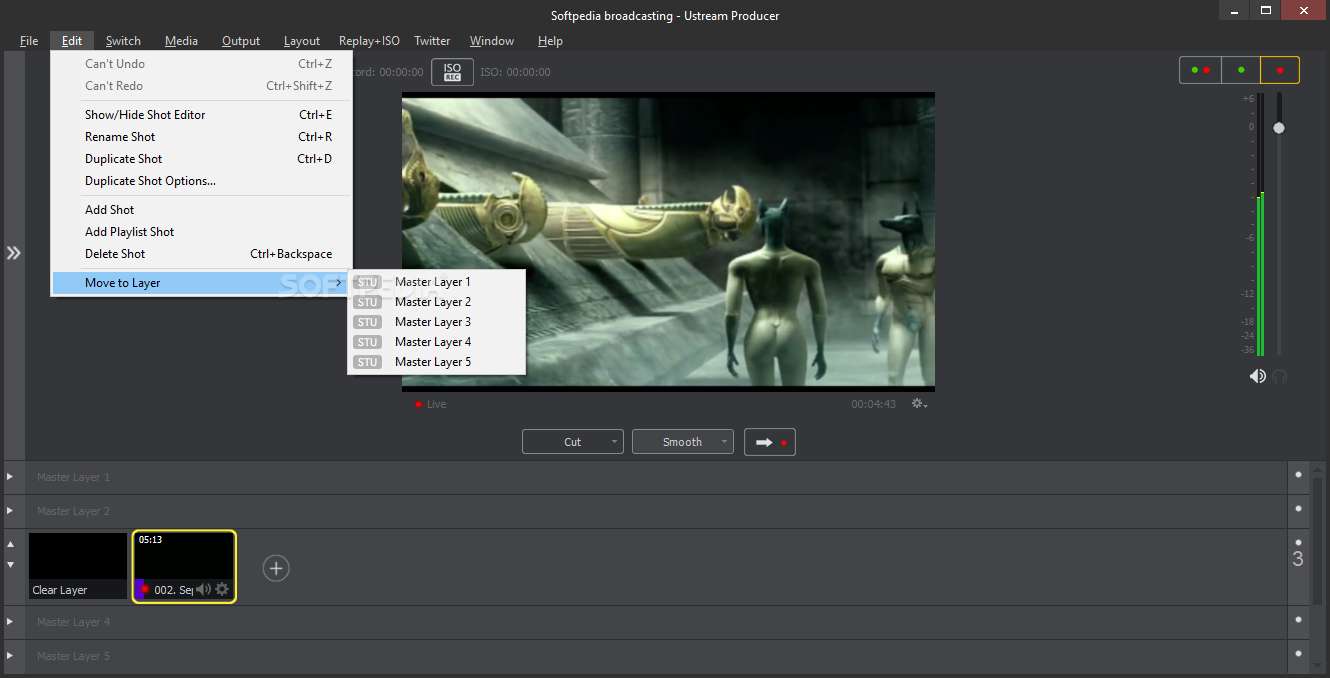Open the Layout menu
This screenshot has width=1330, height=678.
302,41
